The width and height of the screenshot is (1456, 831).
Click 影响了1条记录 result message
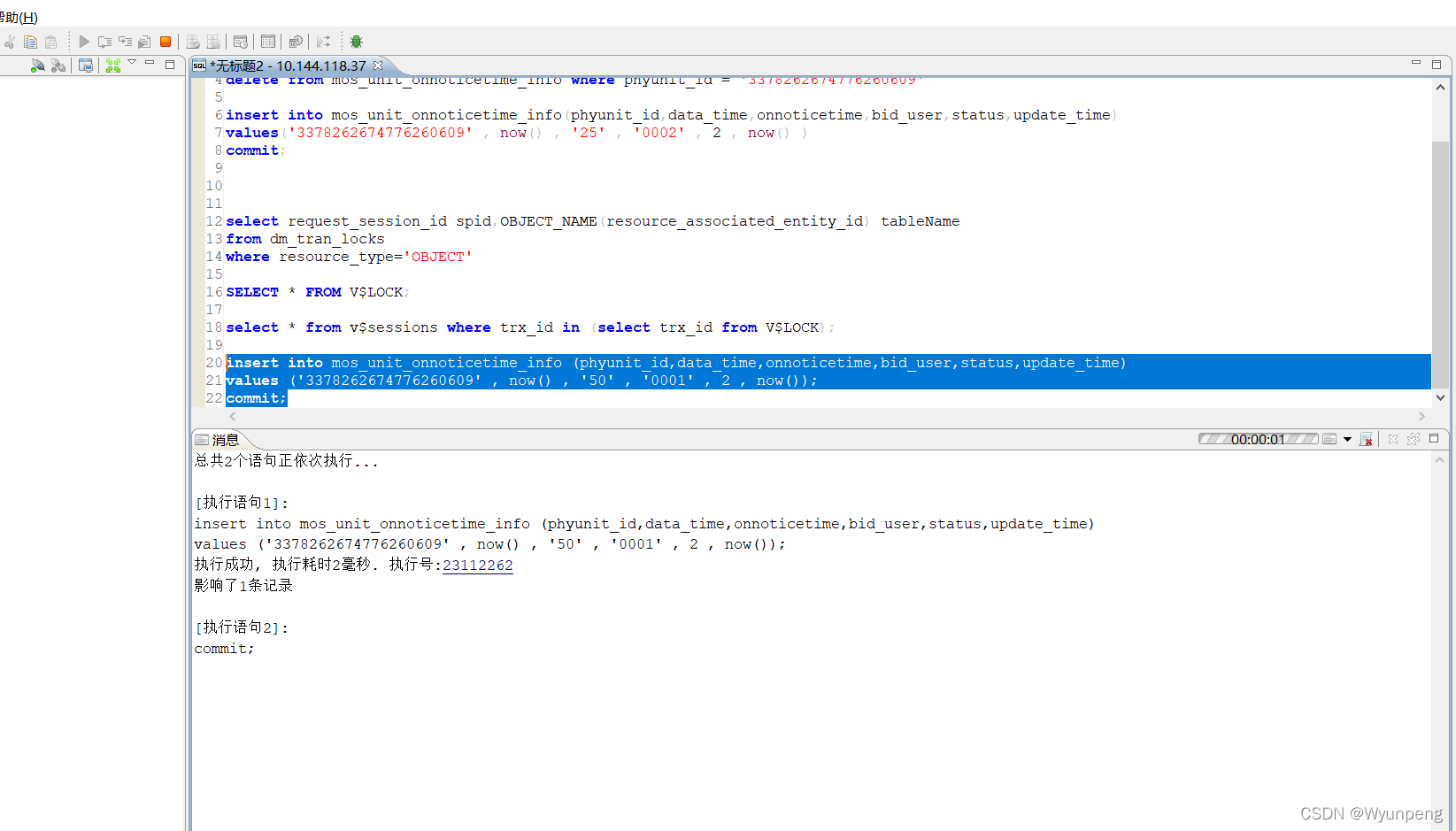coord(243,586)
